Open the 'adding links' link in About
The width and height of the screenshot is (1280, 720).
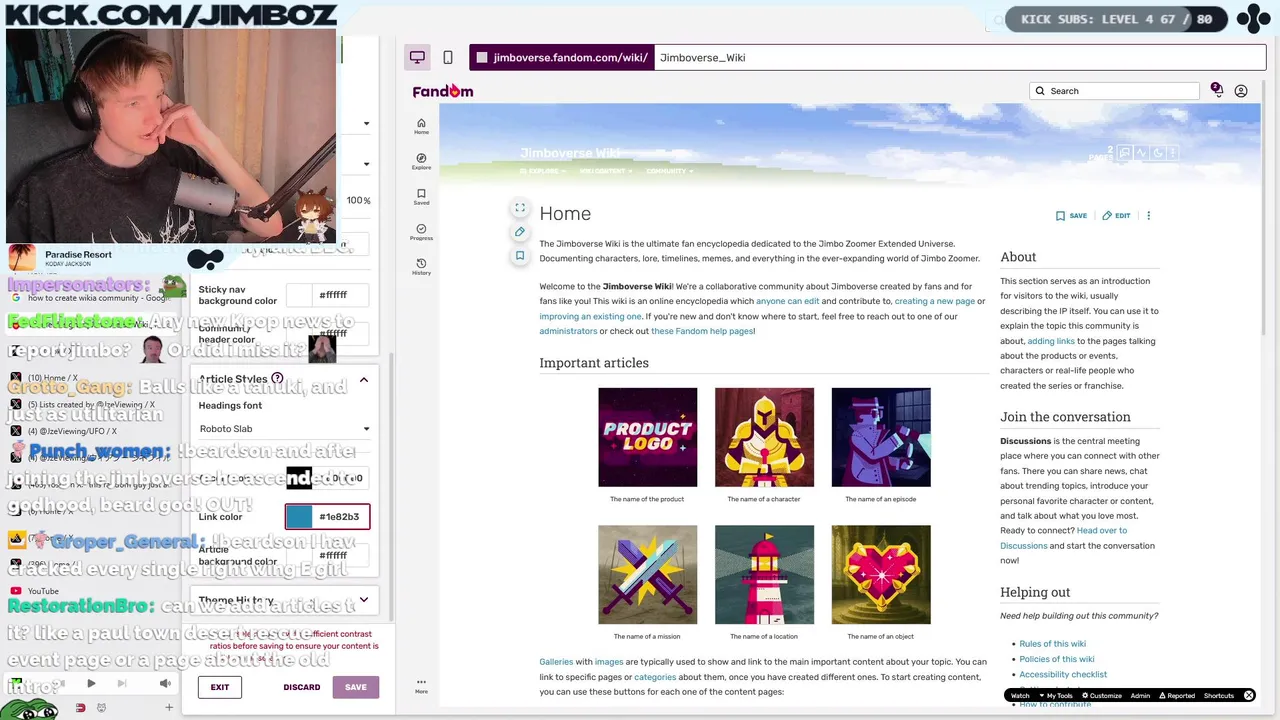[x=1051, y=341]
